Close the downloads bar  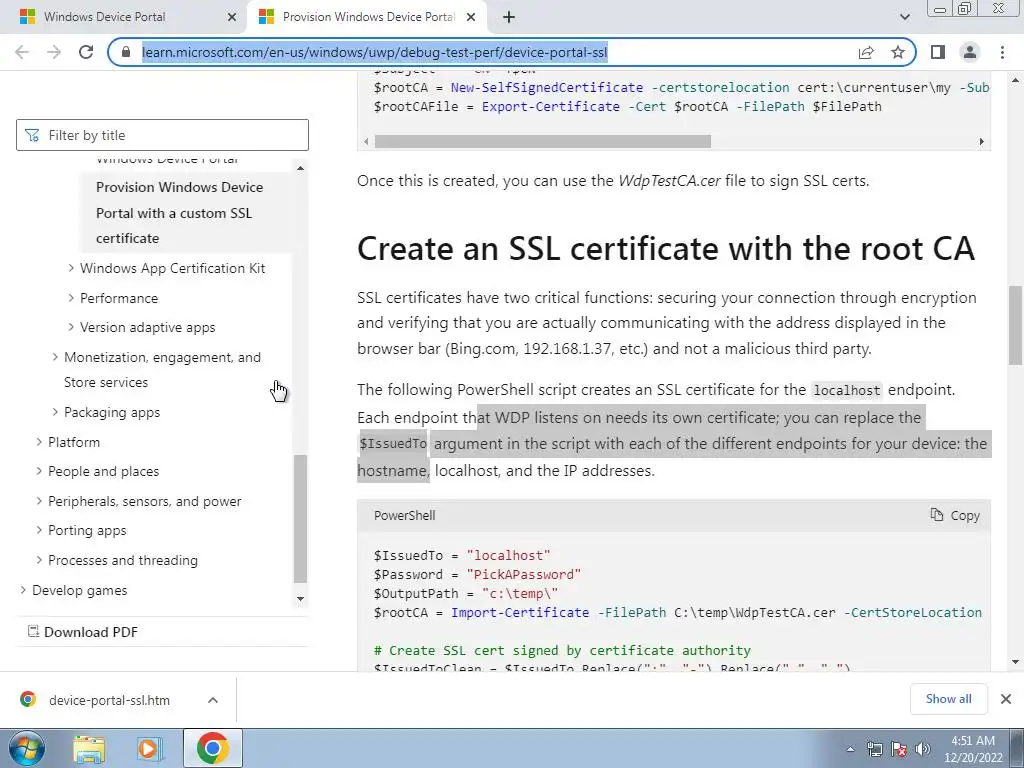coord(1006,699)
